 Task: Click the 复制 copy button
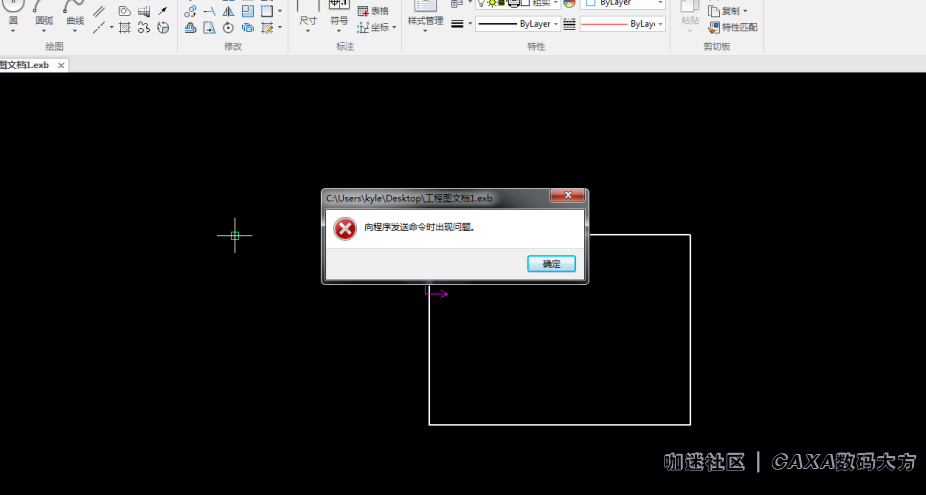pos(727,11)
